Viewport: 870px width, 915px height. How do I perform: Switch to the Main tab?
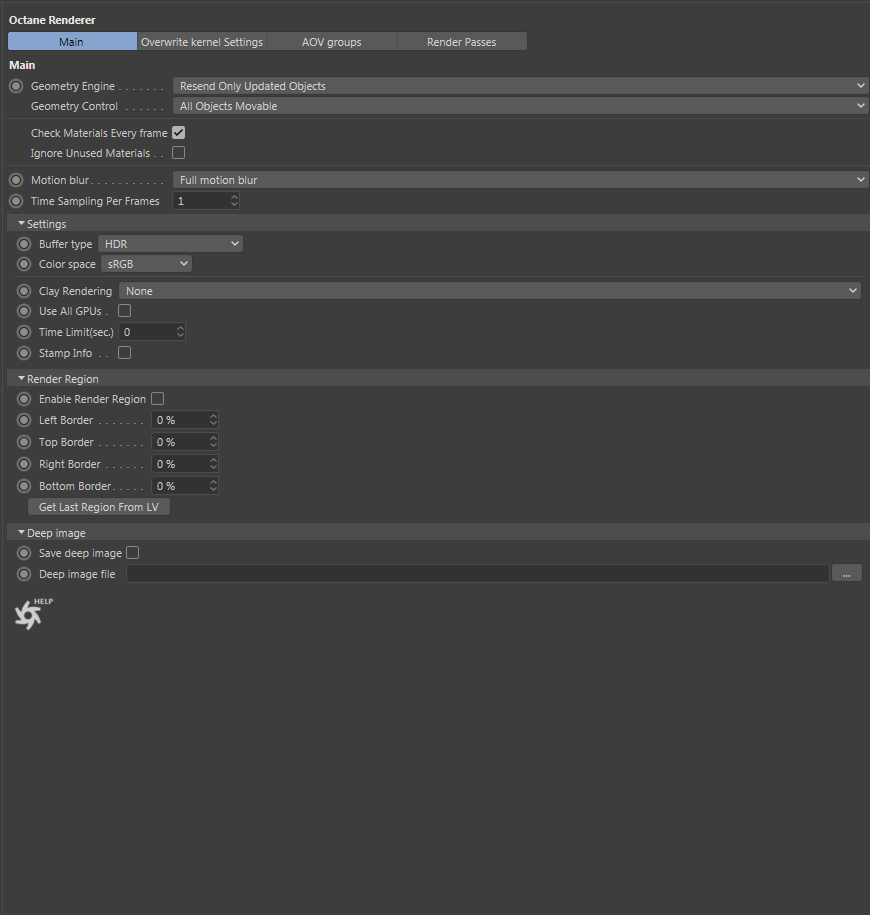coord(72,41)
